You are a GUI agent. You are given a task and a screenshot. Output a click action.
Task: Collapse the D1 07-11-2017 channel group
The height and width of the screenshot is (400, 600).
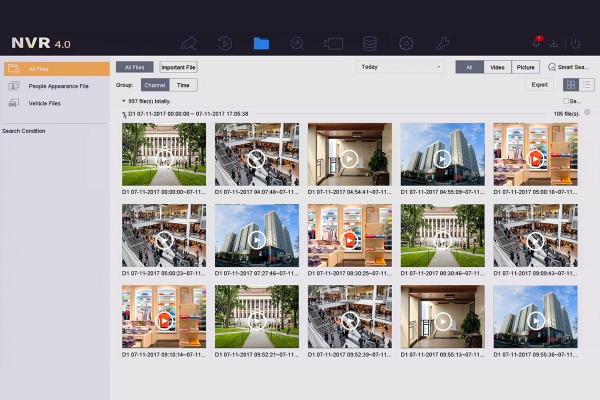point(124,114)
